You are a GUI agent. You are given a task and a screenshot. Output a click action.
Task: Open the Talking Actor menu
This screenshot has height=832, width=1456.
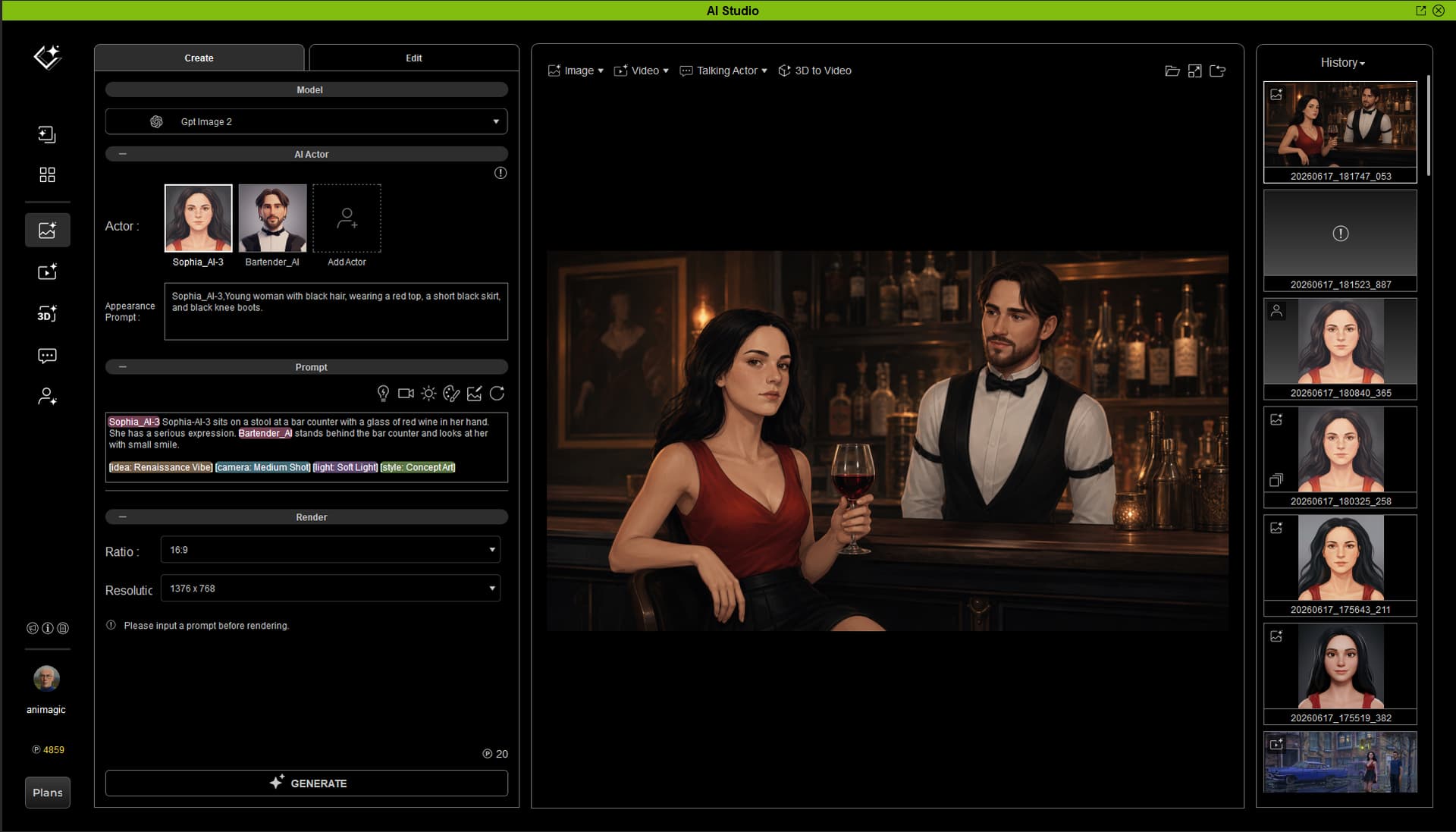(723, 71)
